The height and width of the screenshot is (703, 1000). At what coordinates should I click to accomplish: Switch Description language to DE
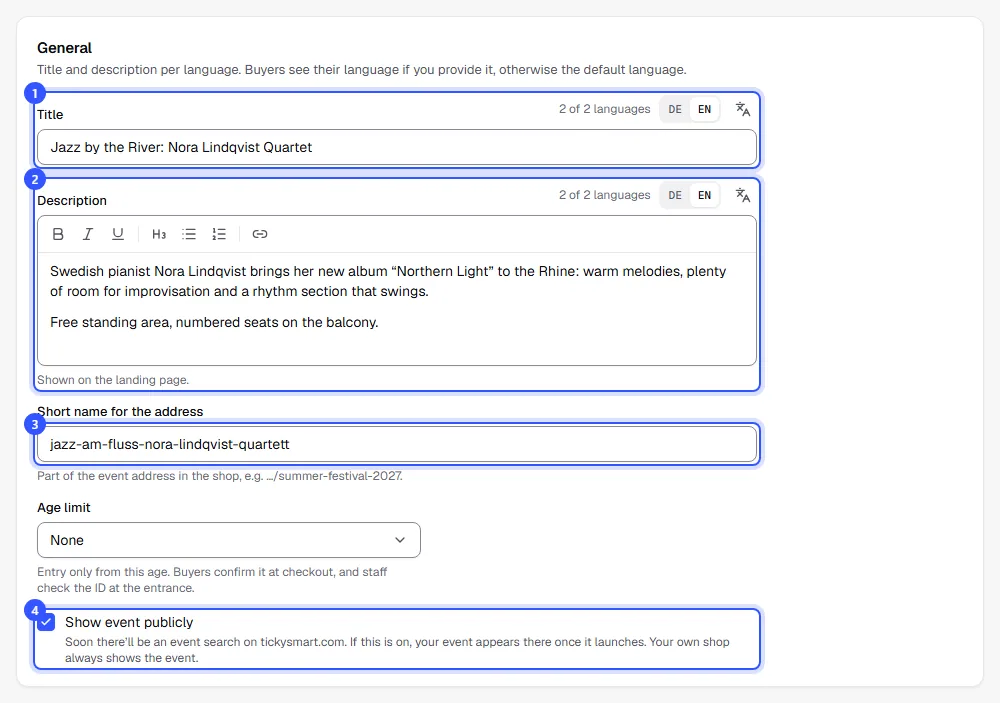[675, 195]
